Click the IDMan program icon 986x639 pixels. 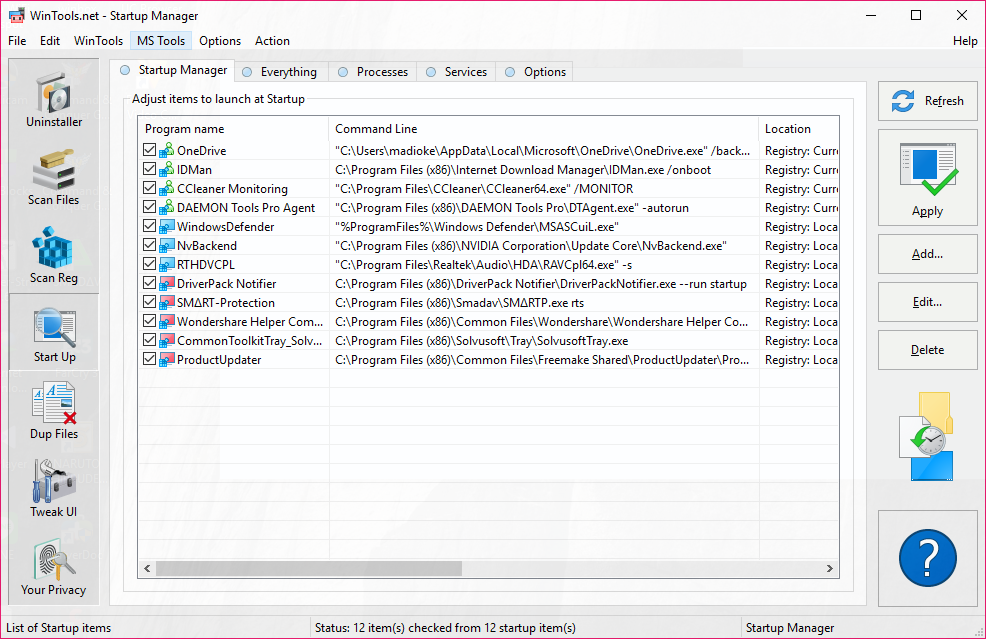tap(167, 169)
